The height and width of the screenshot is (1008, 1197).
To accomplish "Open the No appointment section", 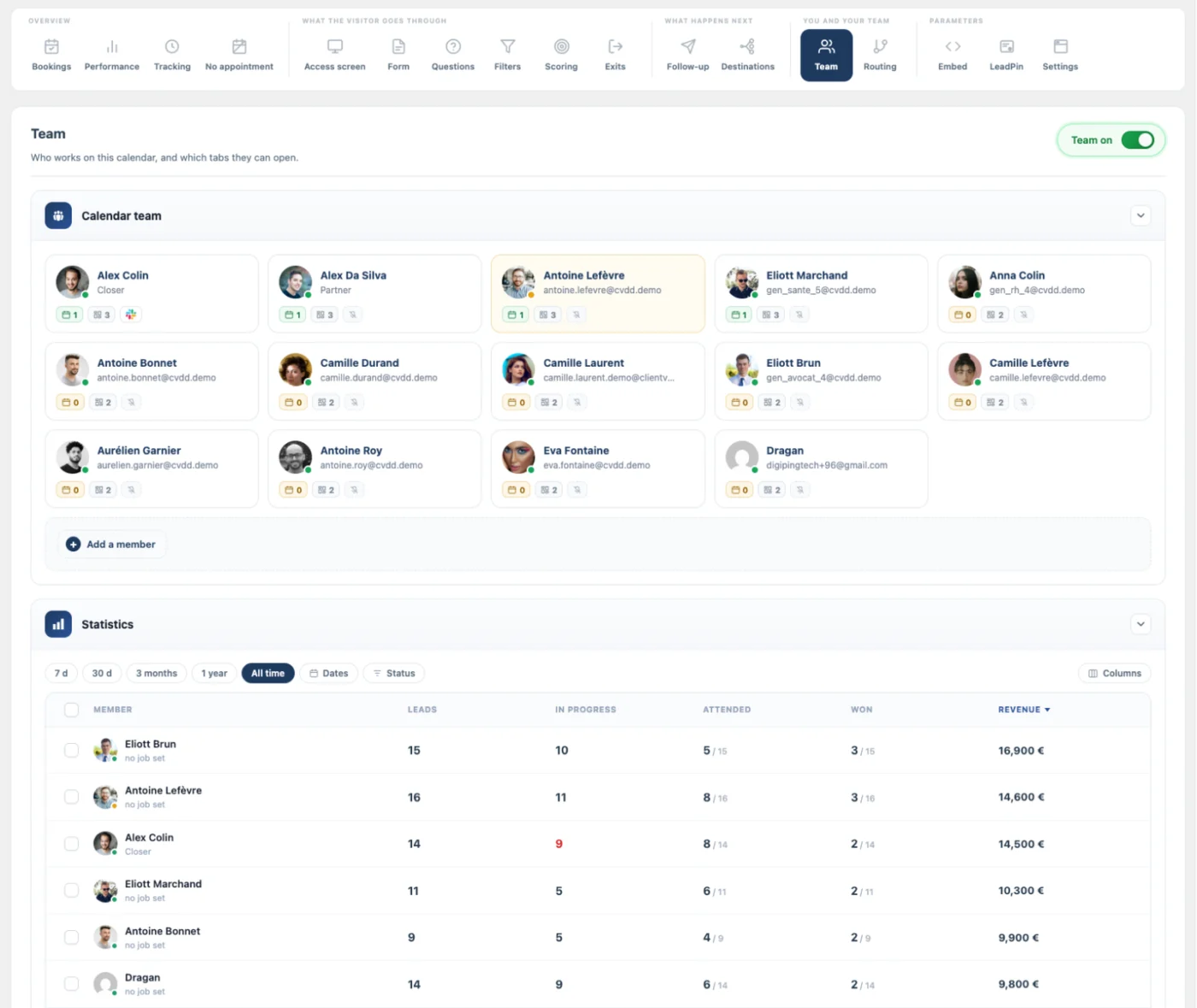I will pos(239,55).
